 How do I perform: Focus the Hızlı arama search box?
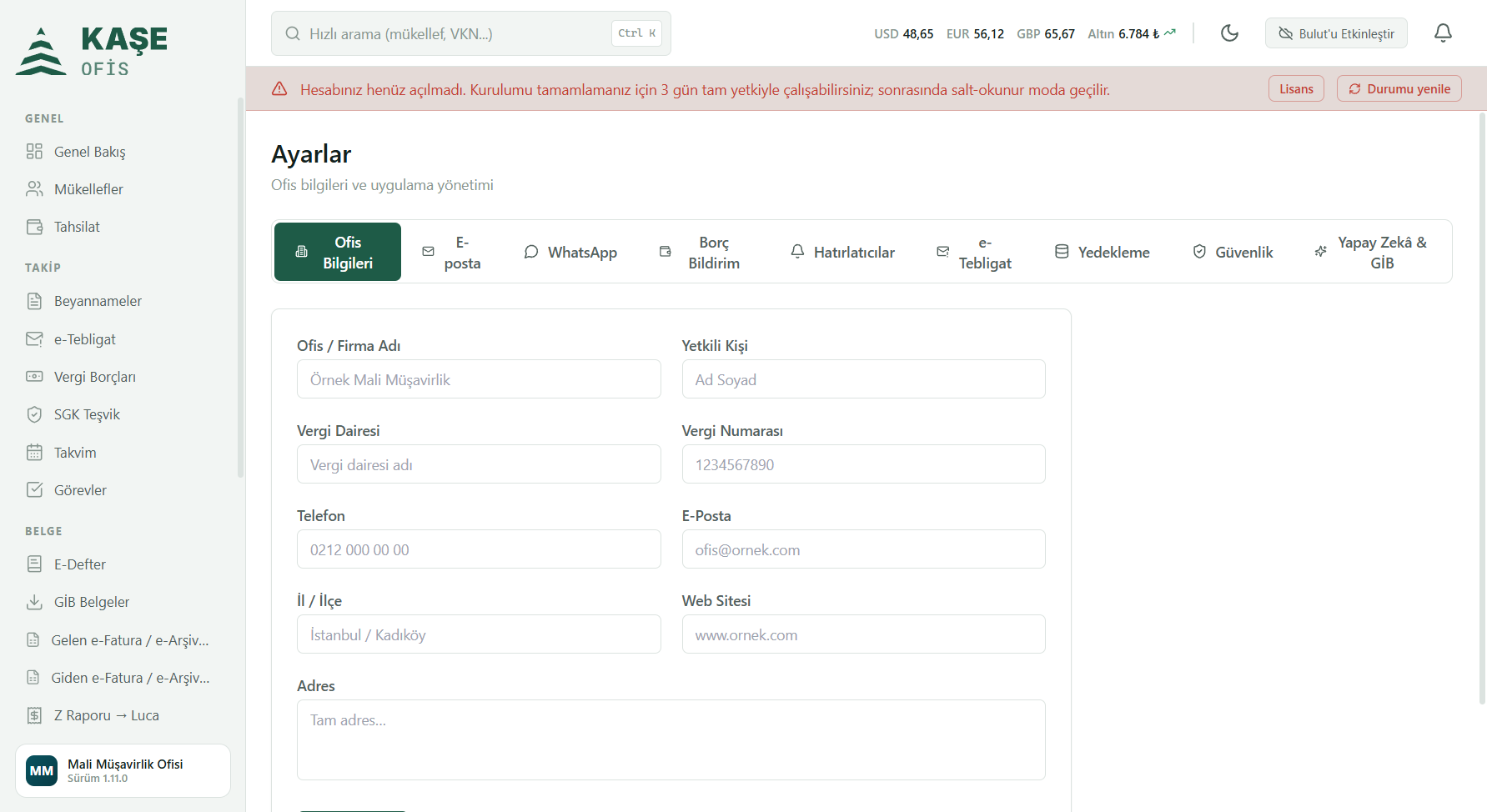pos(471,33)
